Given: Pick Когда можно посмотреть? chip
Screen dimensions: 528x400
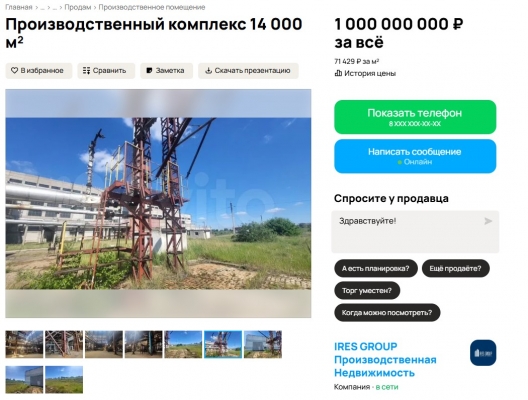Looking at the screenshot, I should point(387,313).
